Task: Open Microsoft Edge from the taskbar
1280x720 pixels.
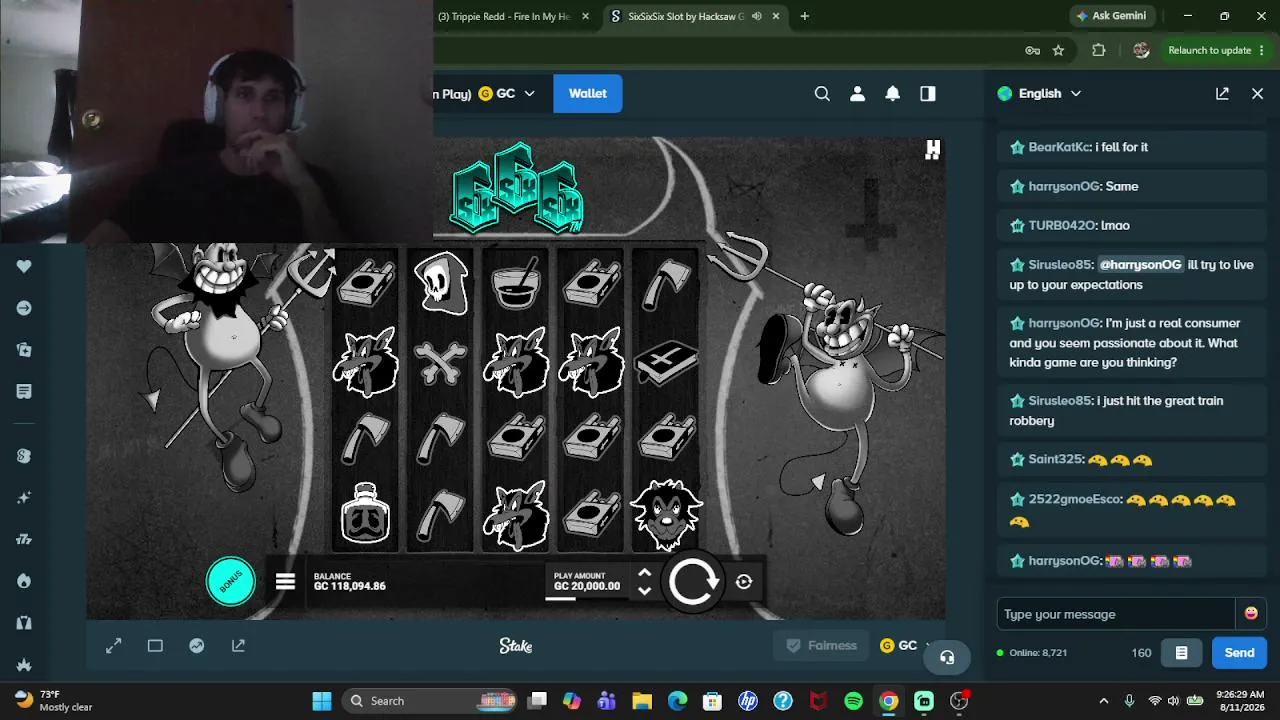Action: pos(677,701)
